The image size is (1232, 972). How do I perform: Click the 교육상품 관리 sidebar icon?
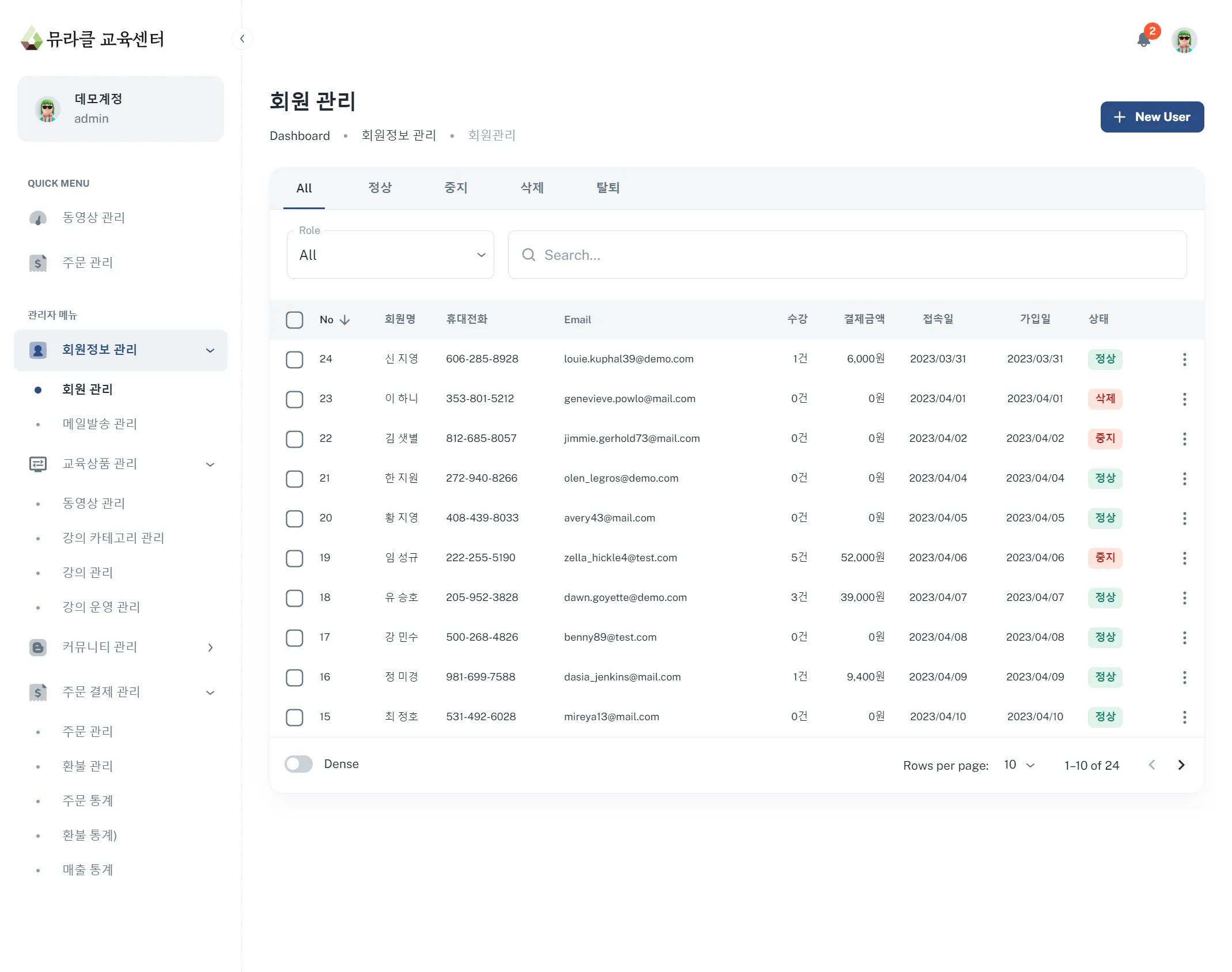(x=38, y=464)
